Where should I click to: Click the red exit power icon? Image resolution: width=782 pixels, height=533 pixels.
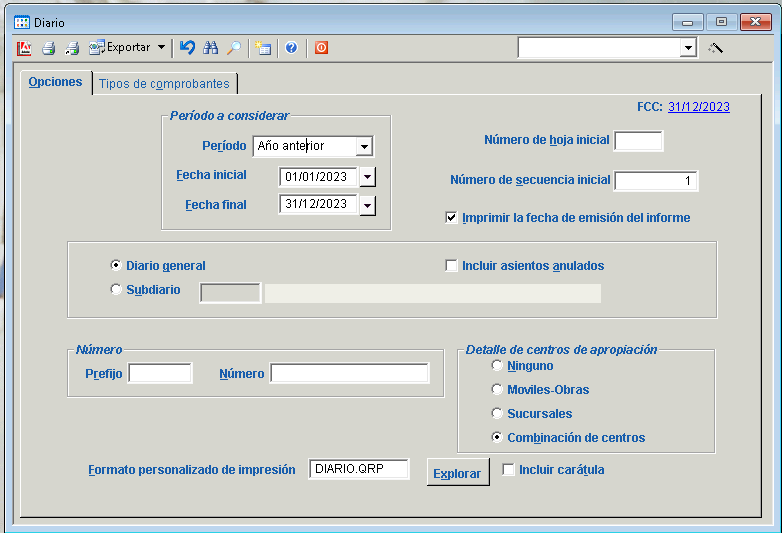pyautogui.click(x=321, y=47)
